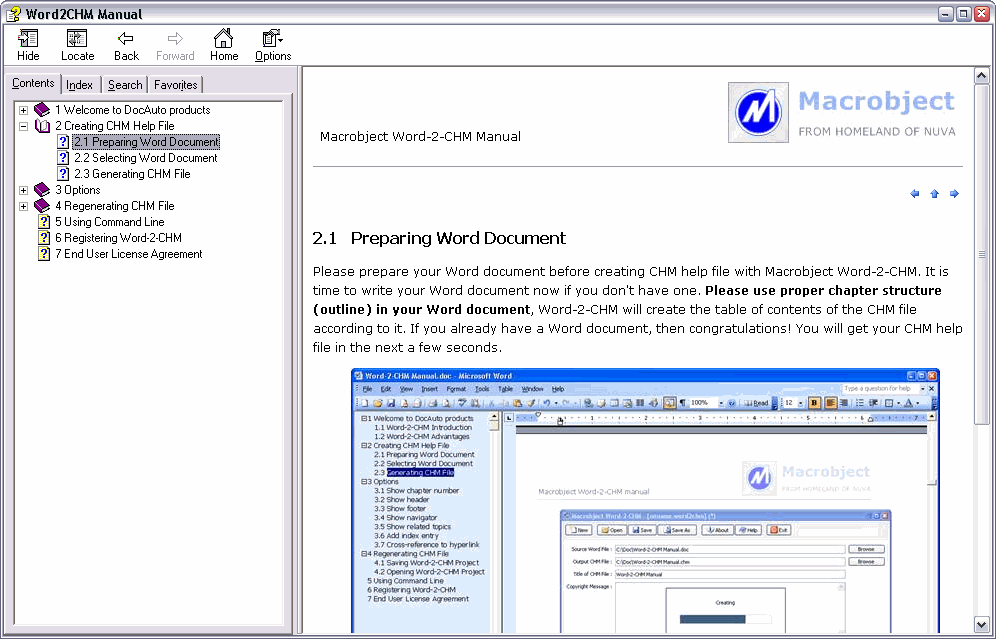
Task: Open the Options toolbar icon
Action: pyautogui.click(x=272, y=44)
